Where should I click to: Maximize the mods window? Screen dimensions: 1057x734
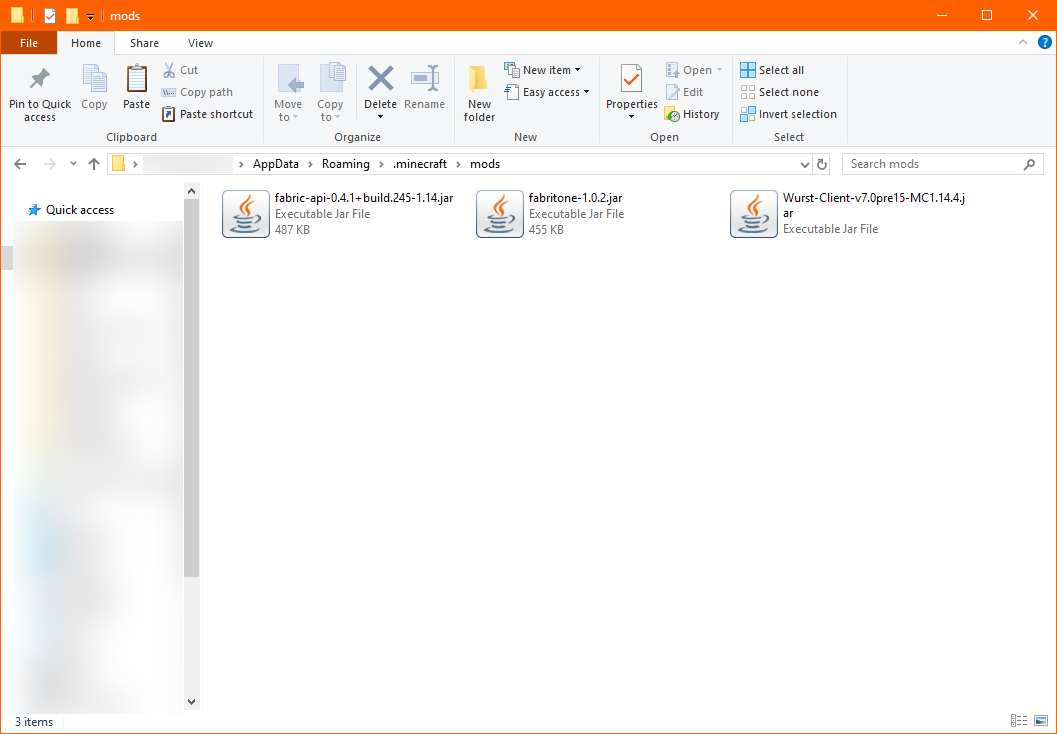pyautogui.click(x=987, y=16)
